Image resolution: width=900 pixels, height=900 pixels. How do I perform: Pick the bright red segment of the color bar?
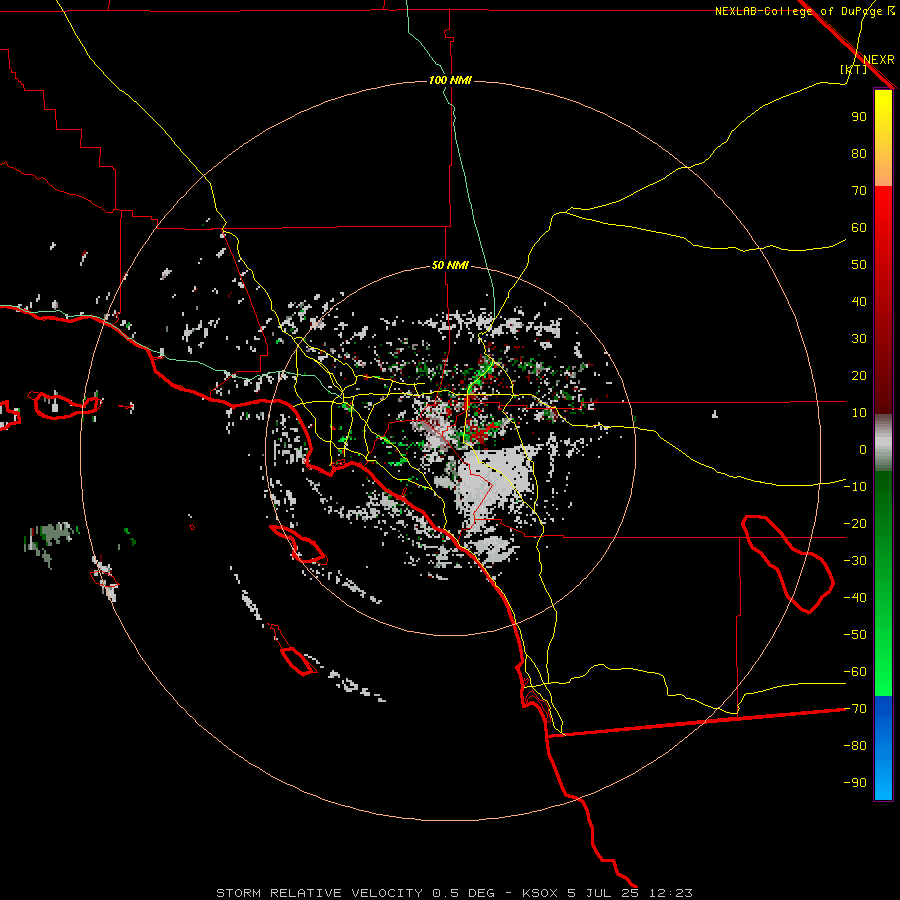pyautogui.click(x=883, y=210)
